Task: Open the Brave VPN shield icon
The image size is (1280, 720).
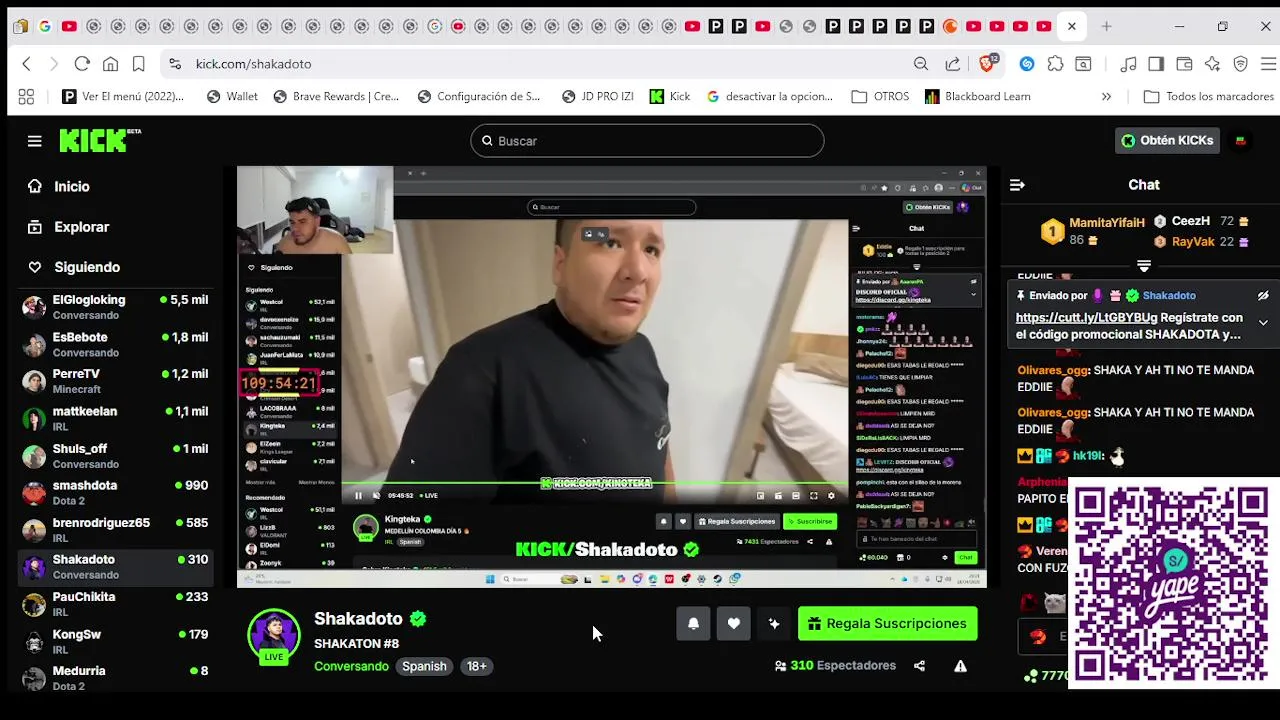Action: click(x=1240, y=64)
